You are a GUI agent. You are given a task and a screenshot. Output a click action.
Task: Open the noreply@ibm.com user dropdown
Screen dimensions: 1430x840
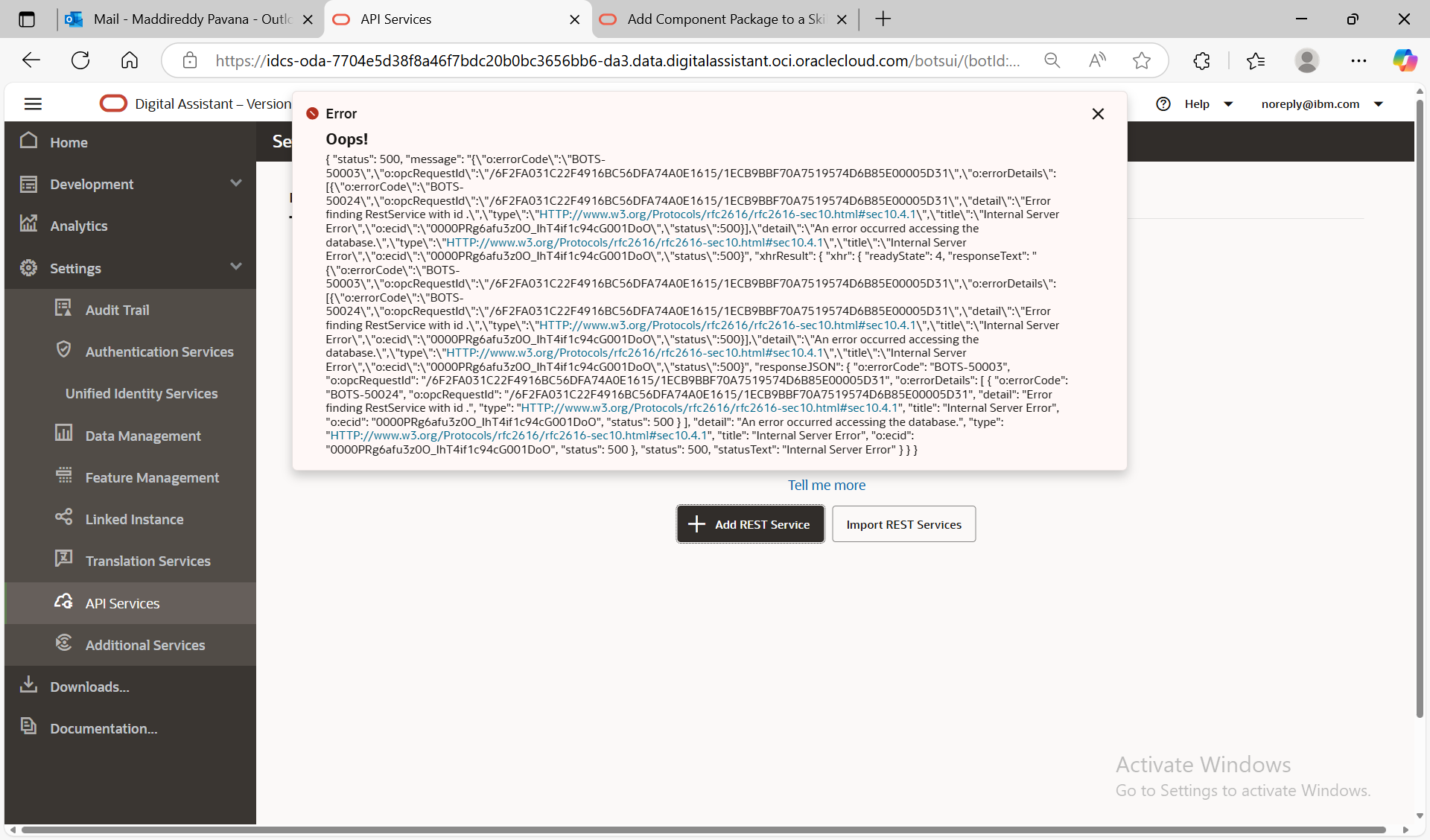1379,104
